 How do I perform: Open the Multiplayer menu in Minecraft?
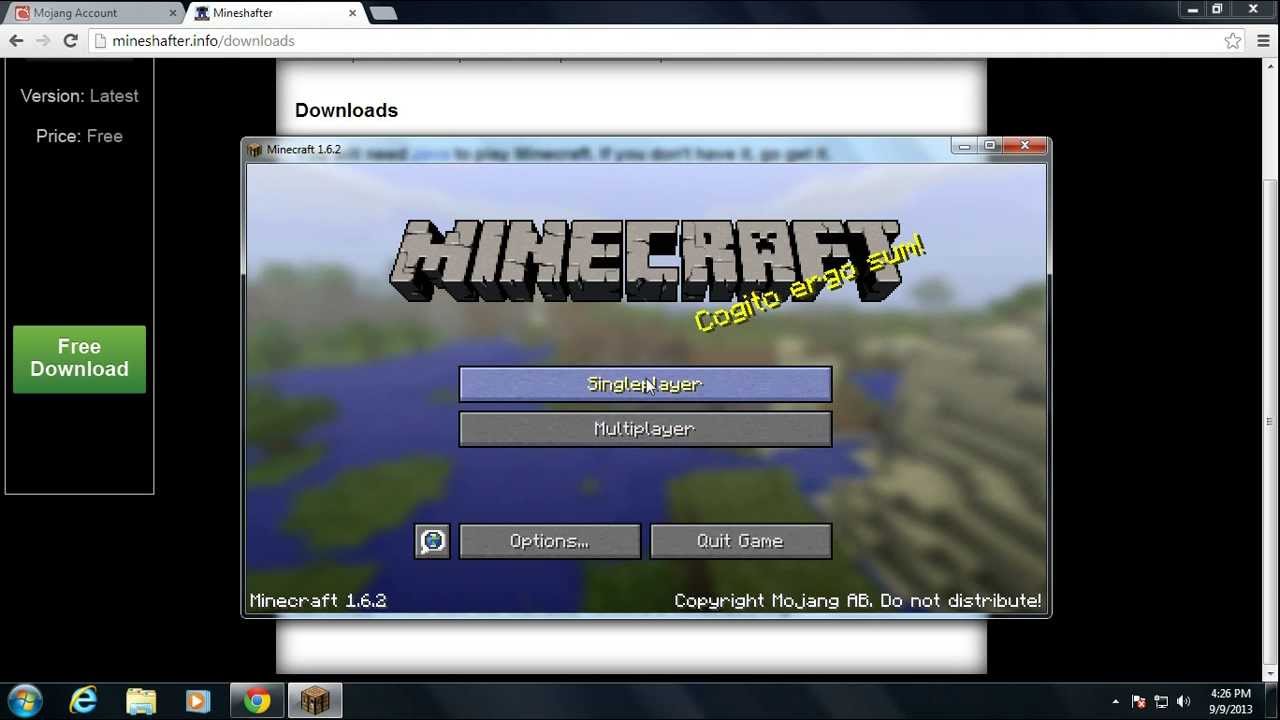click(645, 429)
